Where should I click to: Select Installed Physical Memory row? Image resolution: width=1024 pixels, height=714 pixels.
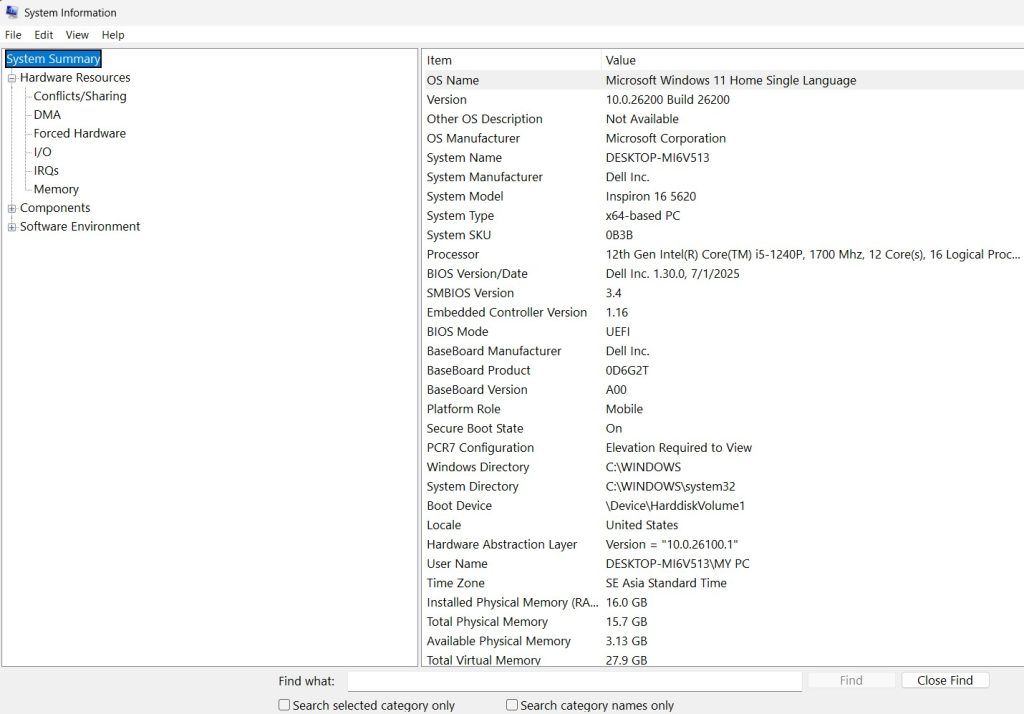(x=723, y=602)
